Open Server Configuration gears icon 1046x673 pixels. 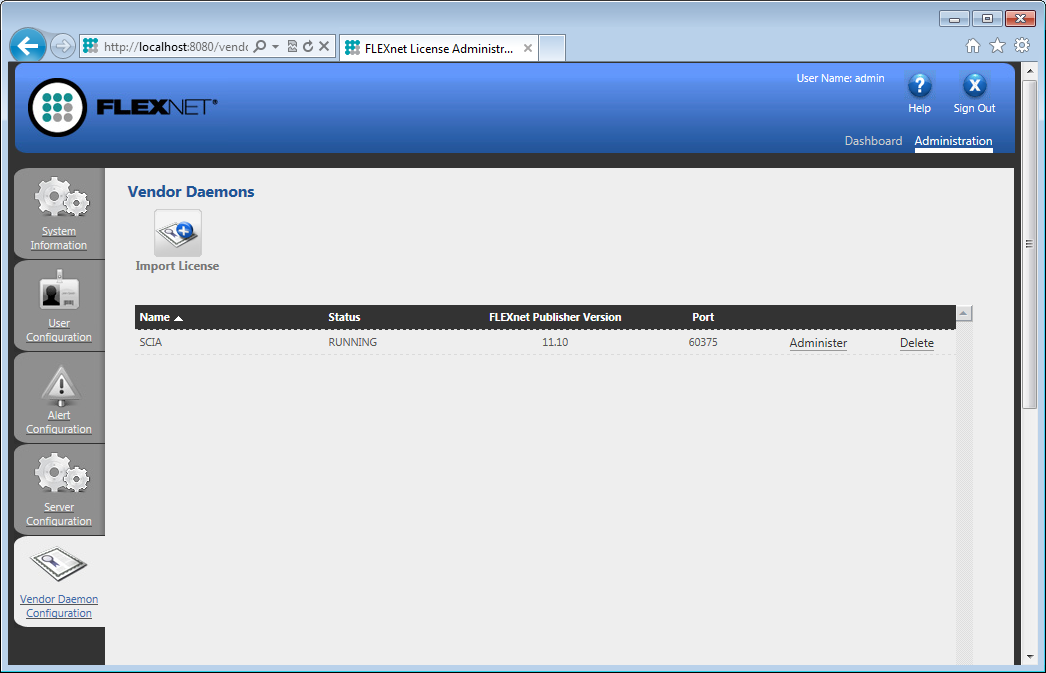(x=61, y=473)
